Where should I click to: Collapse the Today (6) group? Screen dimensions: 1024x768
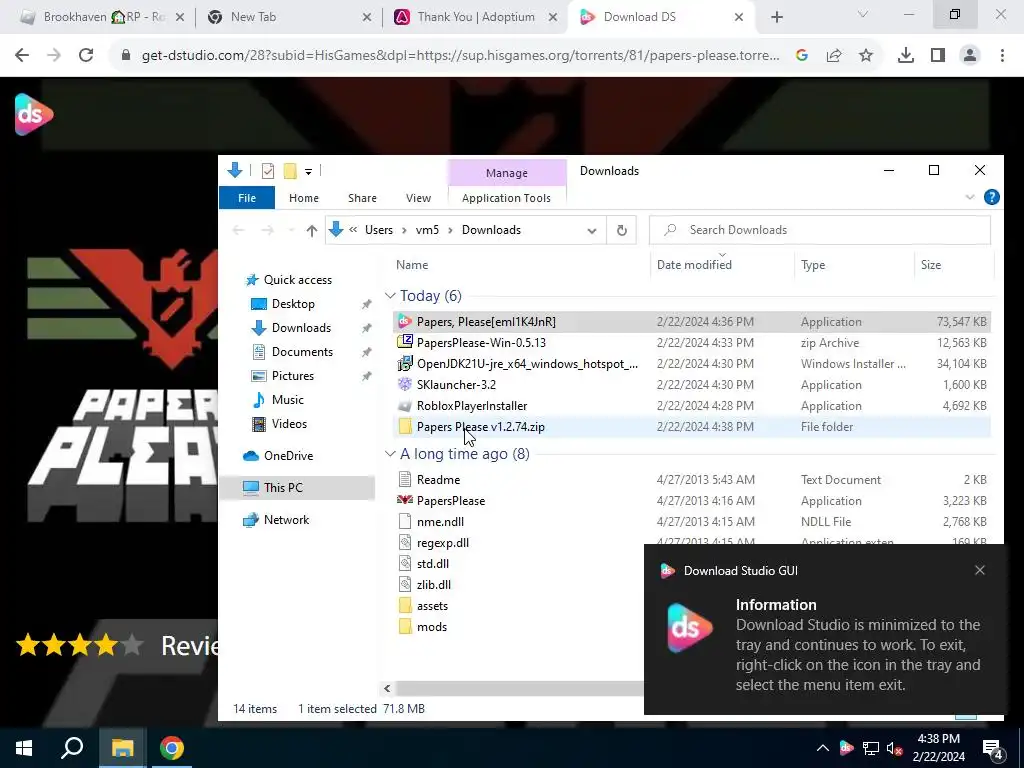click(x=390, y=296)
